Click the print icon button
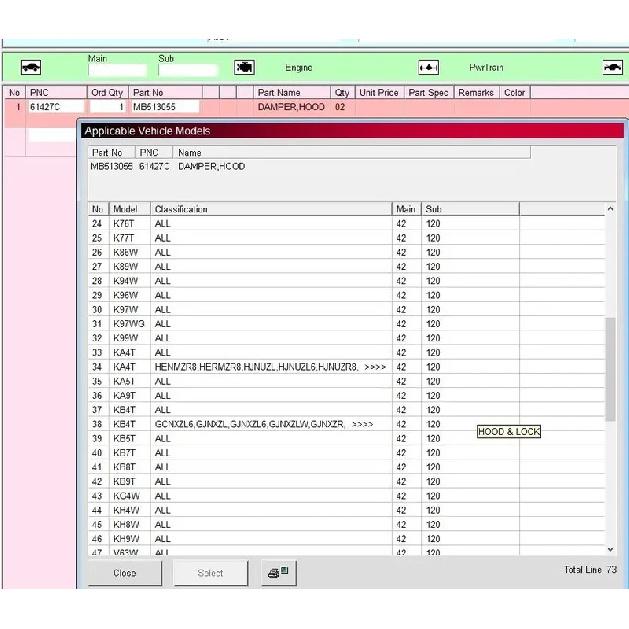The image size is (629, 629). [279, 572]
